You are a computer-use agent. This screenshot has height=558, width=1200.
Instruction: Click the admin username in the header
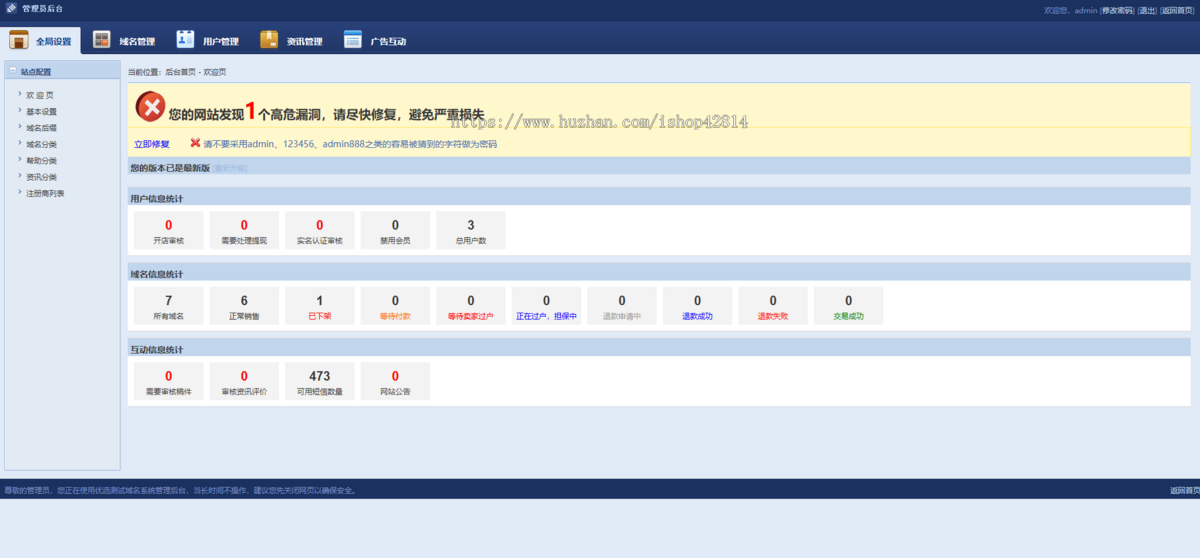[1086, 10]
